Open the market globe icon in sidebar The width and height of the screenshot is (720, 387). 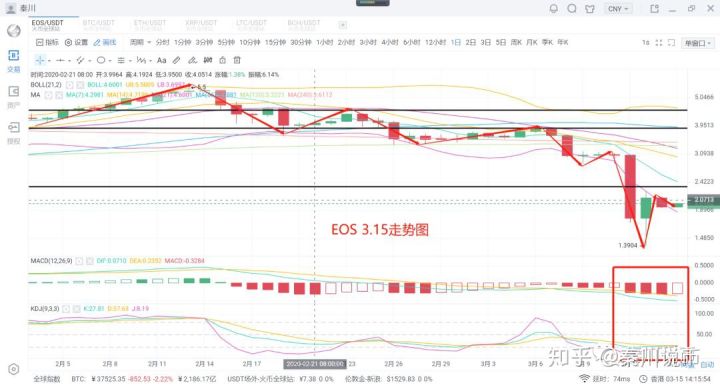14,31
